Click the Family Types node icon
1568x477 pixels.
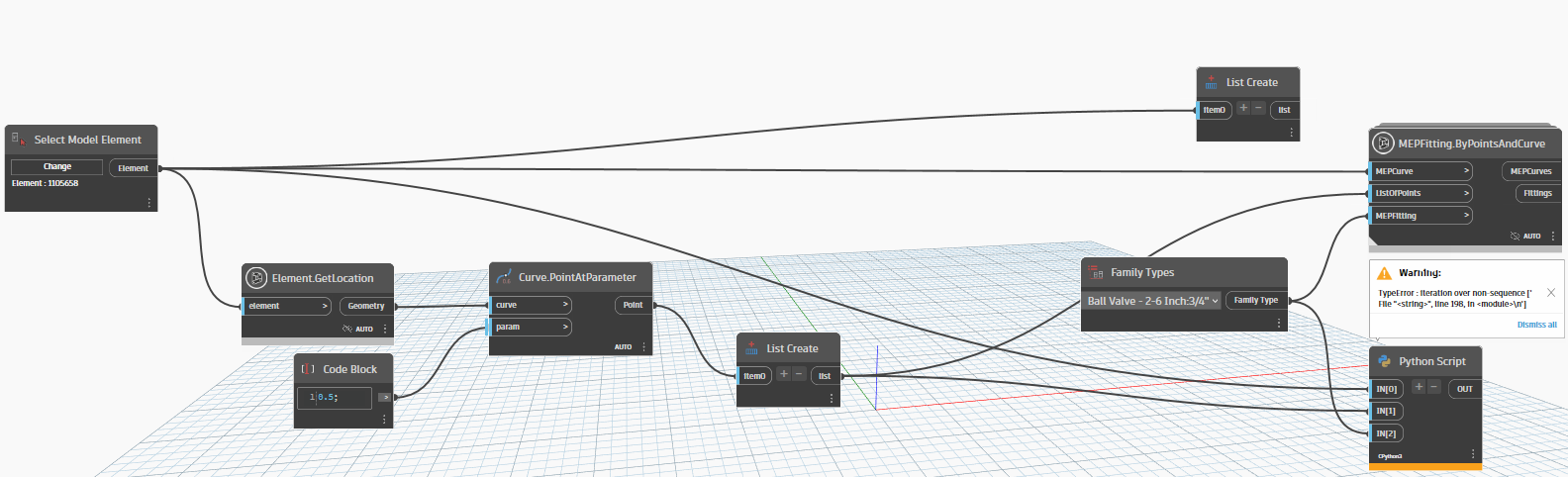tap(1096, 272)
